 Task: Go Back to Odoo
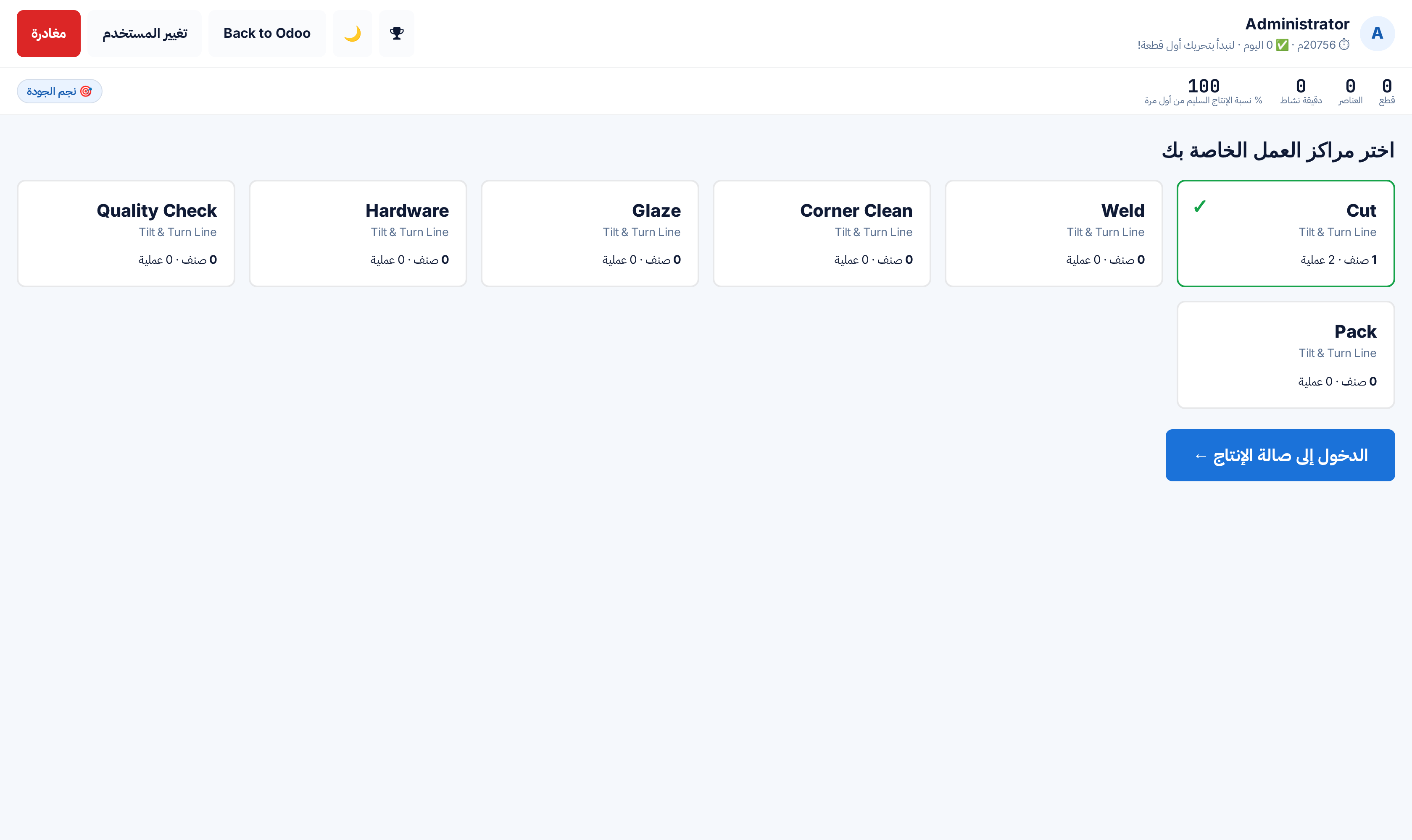267,34
